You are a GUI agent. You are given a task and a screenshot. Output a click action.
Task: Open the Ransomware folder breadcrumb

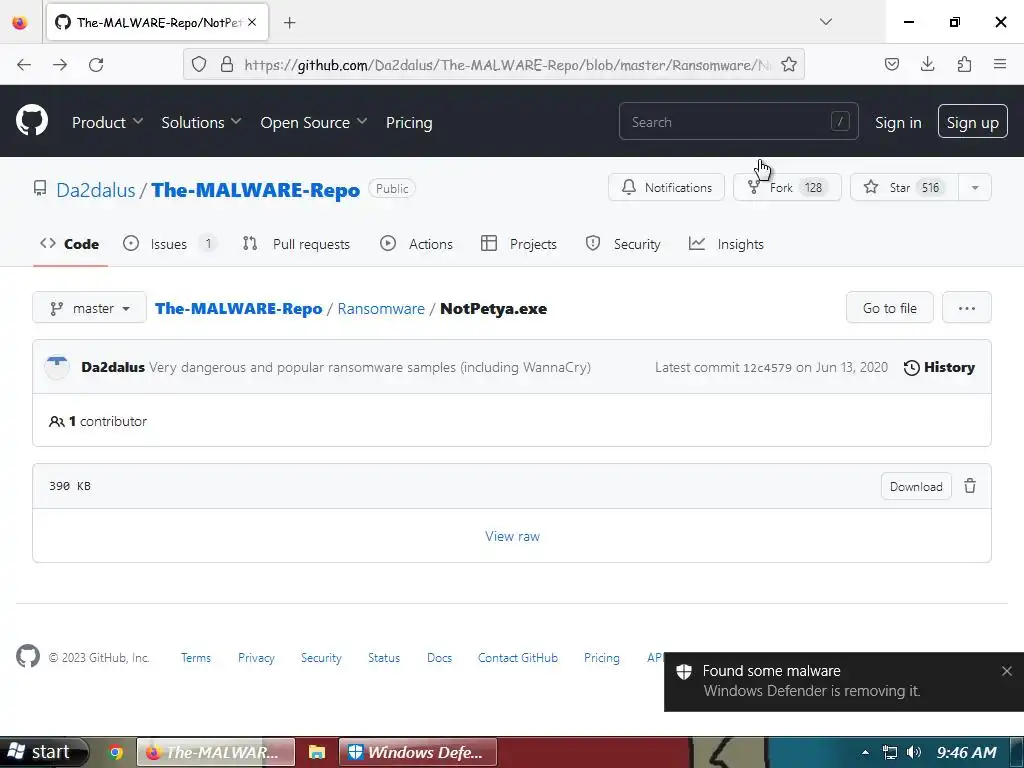(x=381, y=309)
